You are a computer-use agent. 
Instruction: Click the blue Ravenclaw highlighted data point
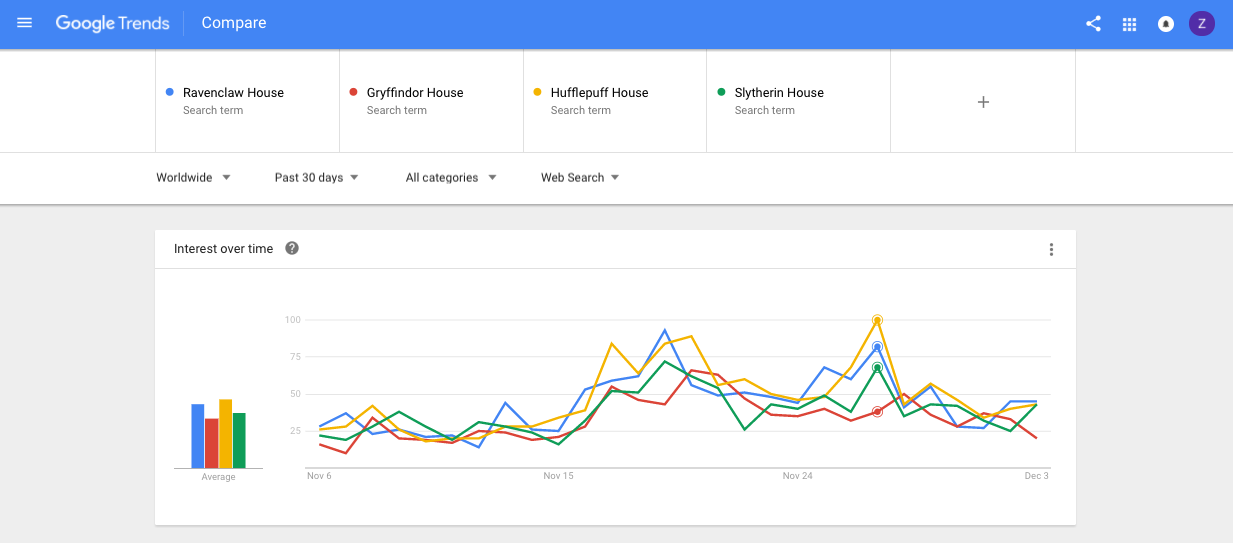click(x=877, y=347)
